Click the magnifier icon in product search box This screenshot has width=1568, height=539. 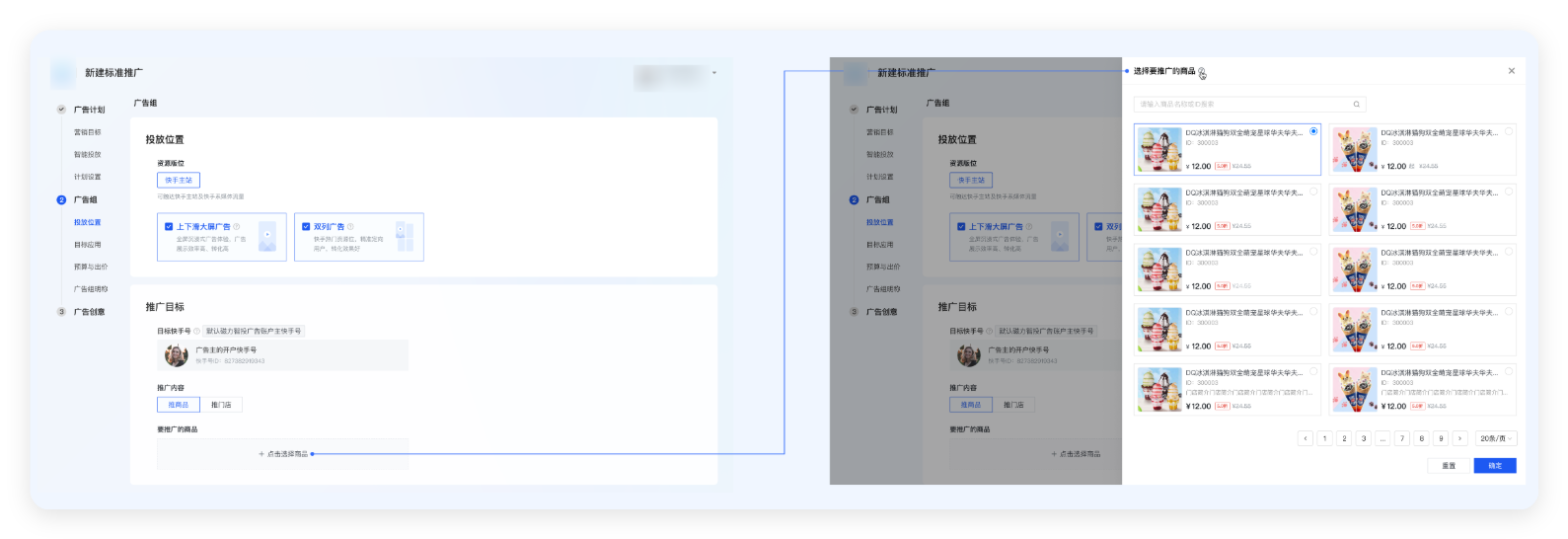[1356, 104]
